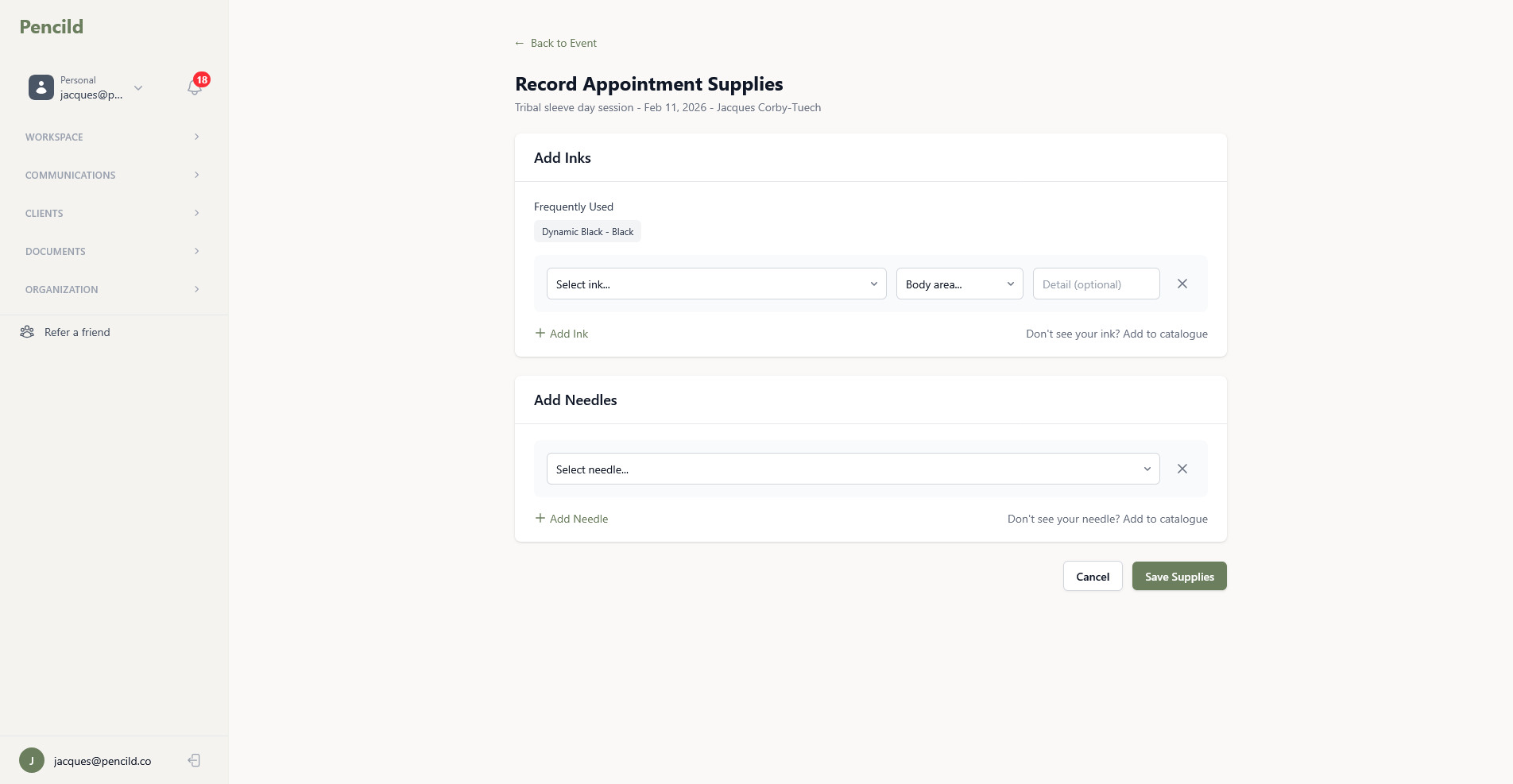Screen dimensions: 1513x784
Task: Remove the ink row with the X icon
Action: click(x=1182, y=284)
